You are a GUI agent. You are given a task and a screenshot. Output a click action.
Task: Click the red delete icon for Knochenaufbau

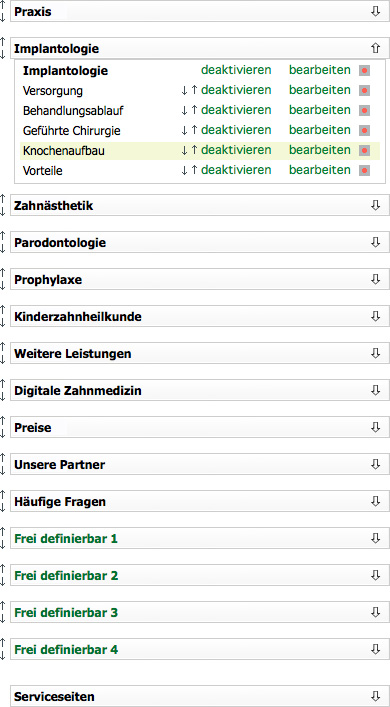point(364,151)
